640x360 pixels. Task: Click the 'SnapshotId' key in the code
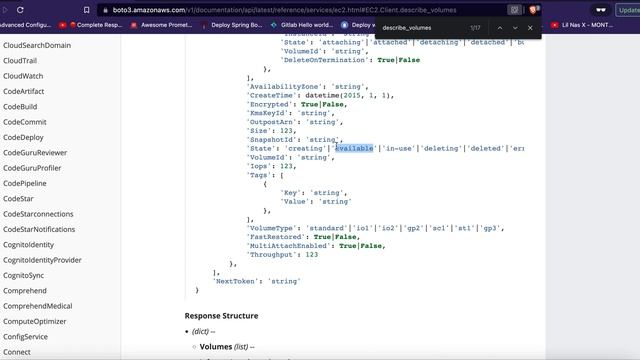point(271,140)
